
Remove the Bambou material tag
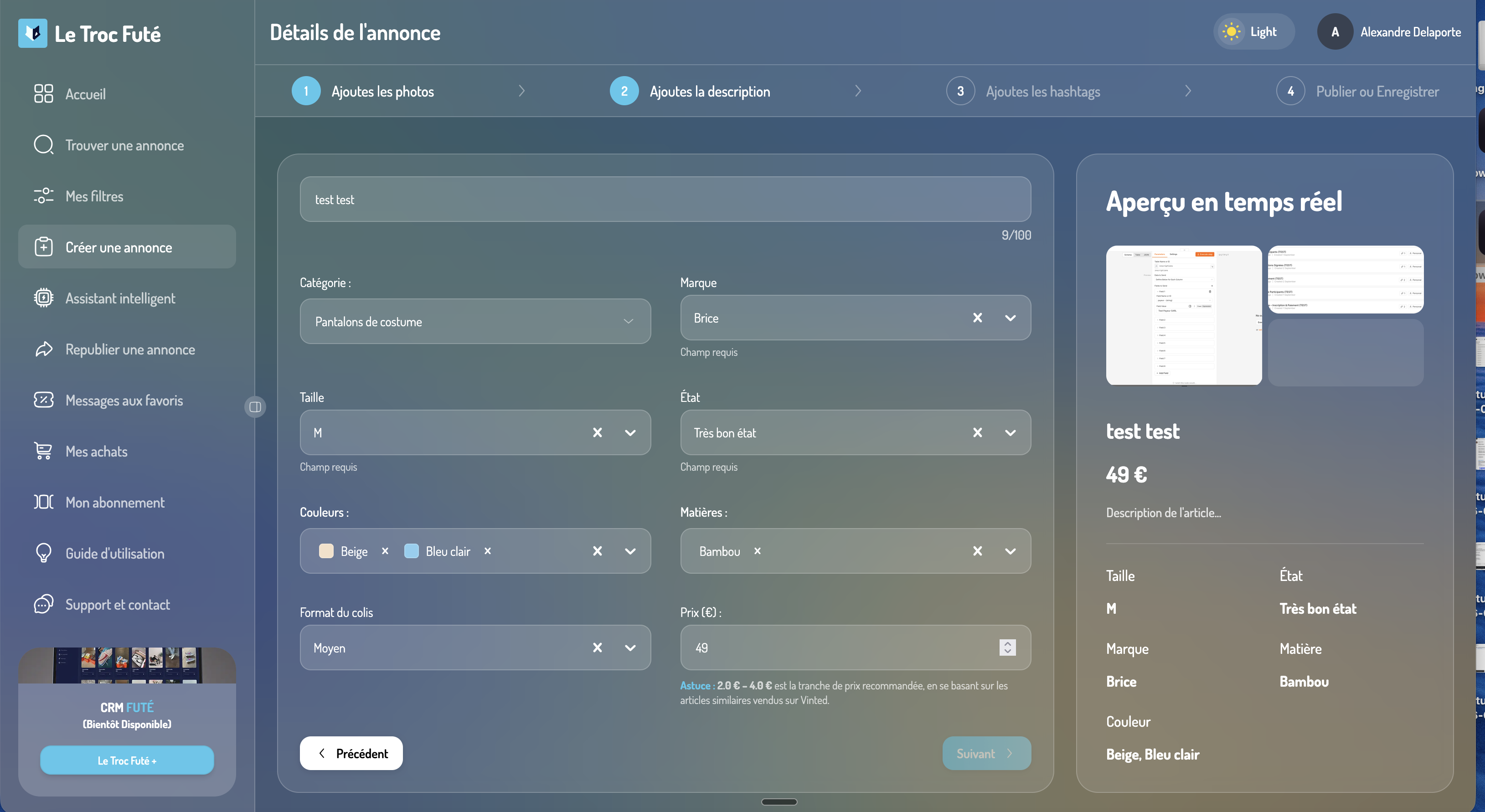point(758,551)
